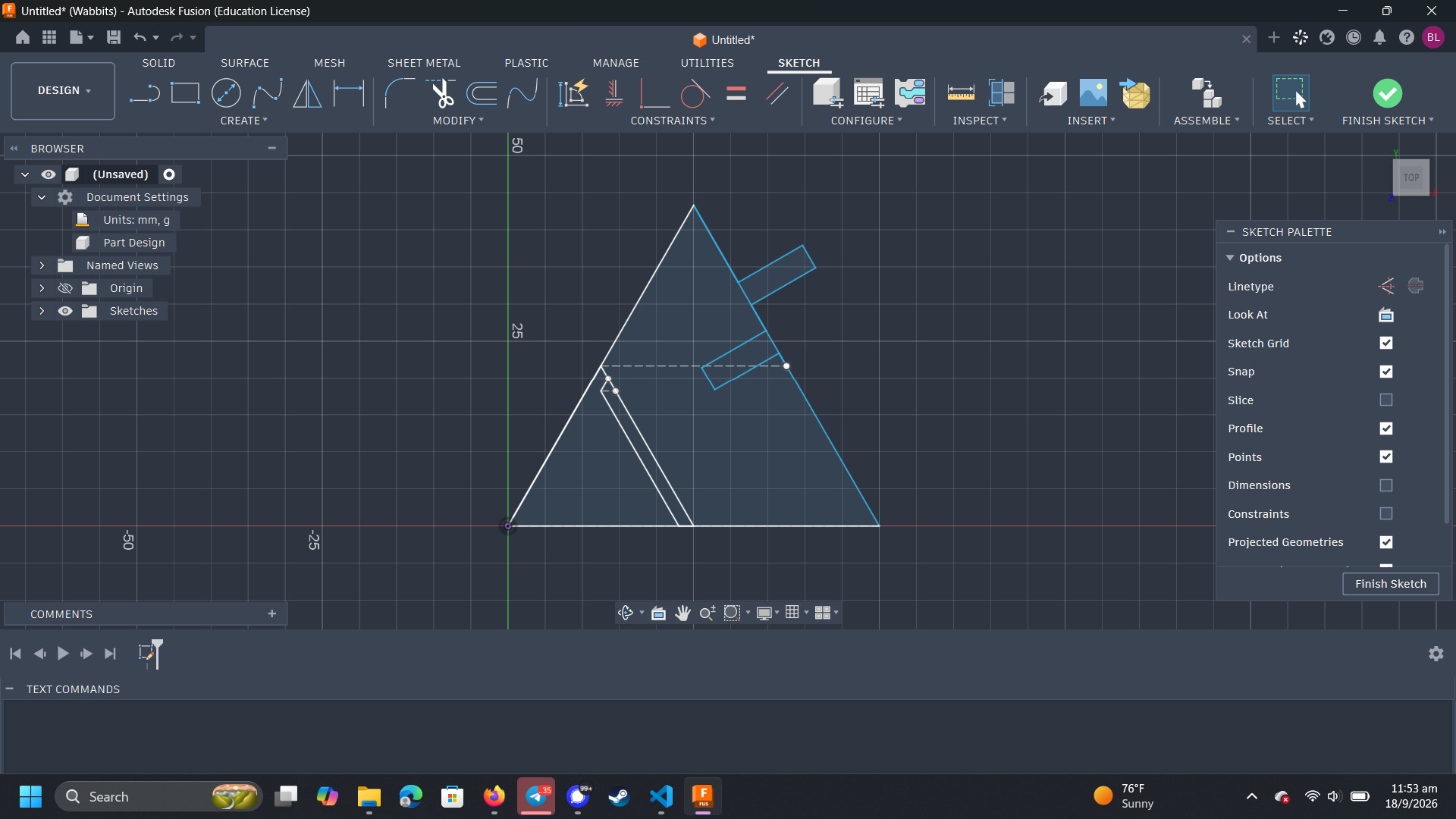Apply the Perpendicular constraint

point(654,94)
